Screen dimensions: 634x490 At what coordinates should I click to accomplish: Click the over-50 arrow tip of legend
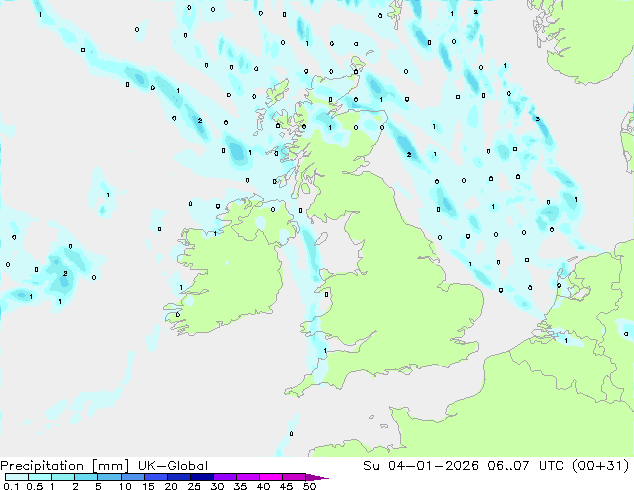click(x=317, y=477)
